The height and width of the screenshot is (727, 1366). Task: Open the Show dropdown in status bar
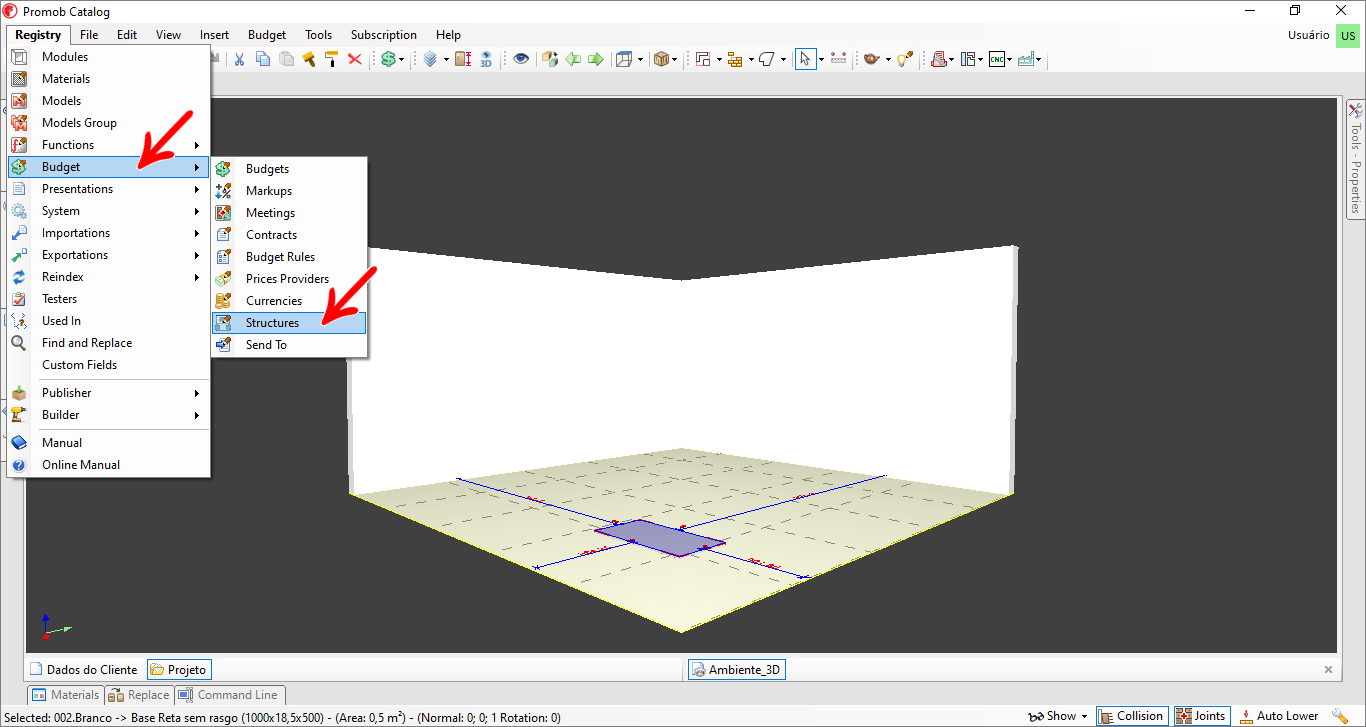1058,716
